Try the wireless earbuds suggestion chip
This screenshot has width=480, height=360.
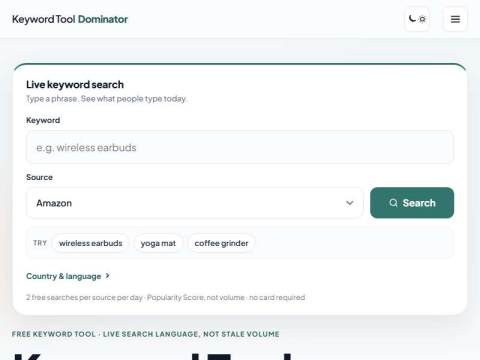(x=91, y=243)
